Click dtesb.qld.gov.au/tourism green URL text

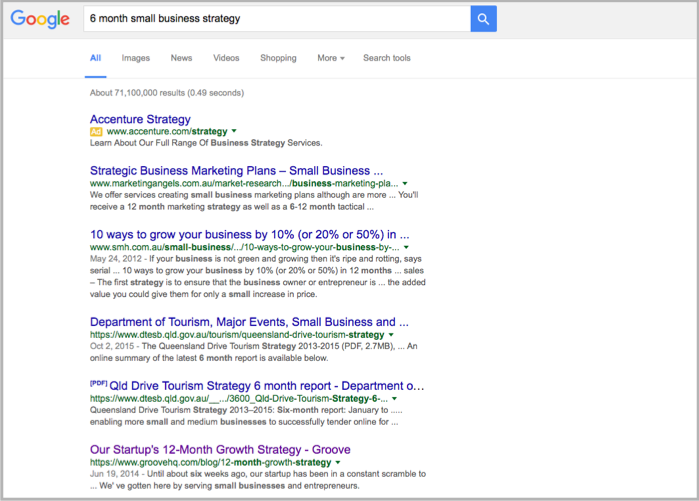[x=237, y=335]
